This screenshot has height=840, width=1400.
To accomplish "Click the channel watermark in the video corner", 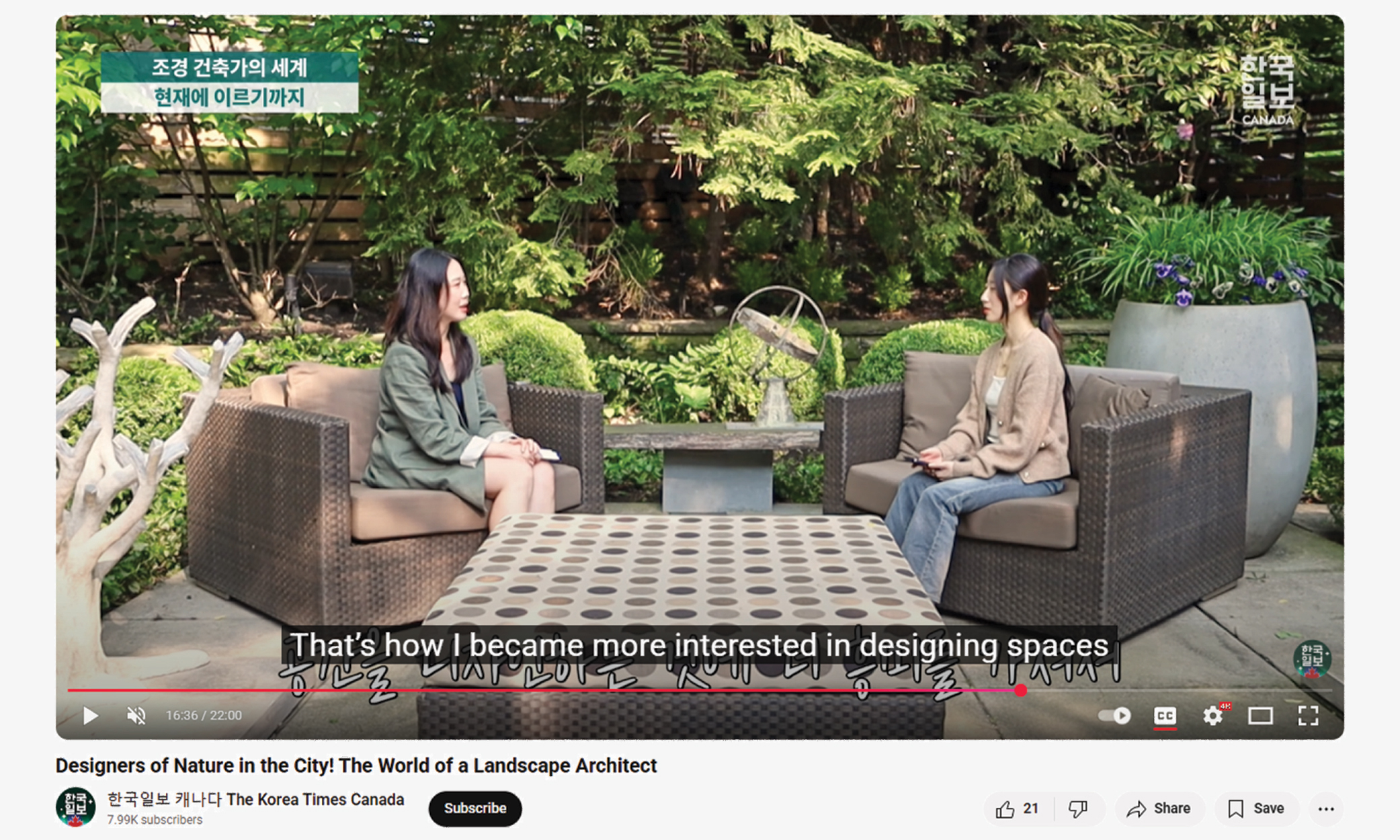I will pyautogui.click(x=1311, y=659).
